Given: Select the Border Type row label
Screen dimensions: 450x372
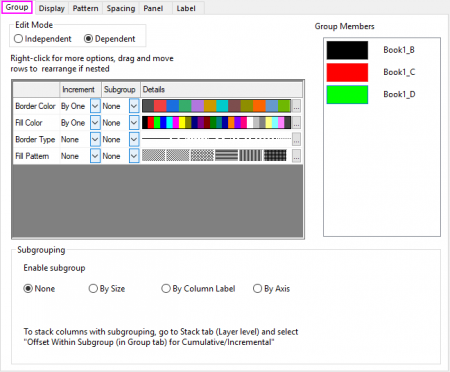Looking at the screenshot, I should point(35,139).
